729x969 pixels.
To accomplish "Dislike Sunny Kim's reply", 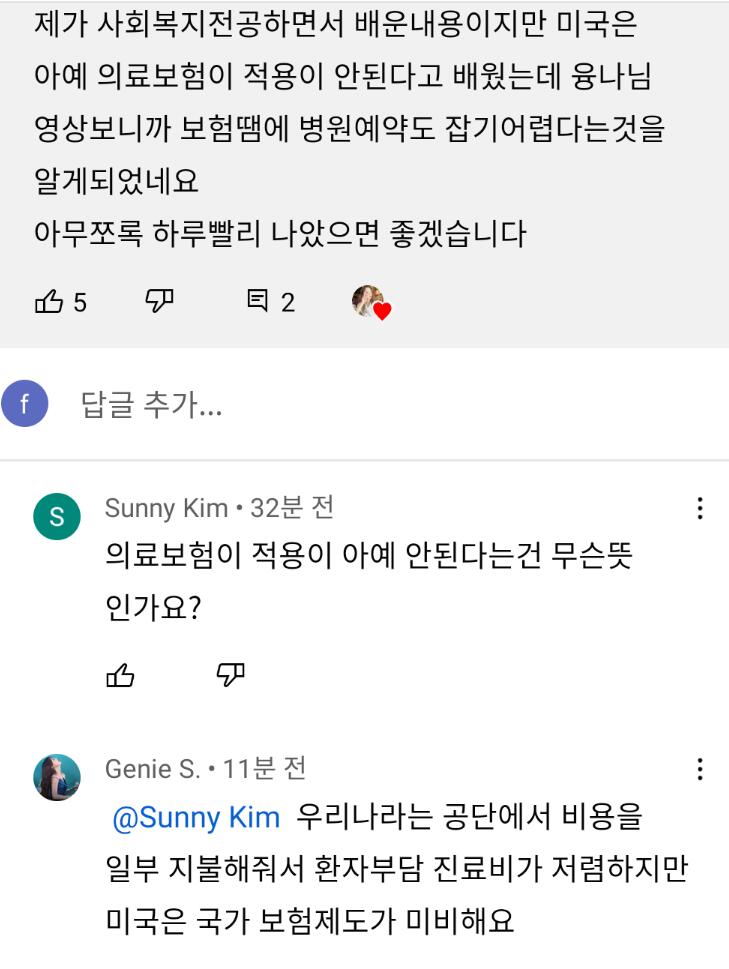I will 230,677.
